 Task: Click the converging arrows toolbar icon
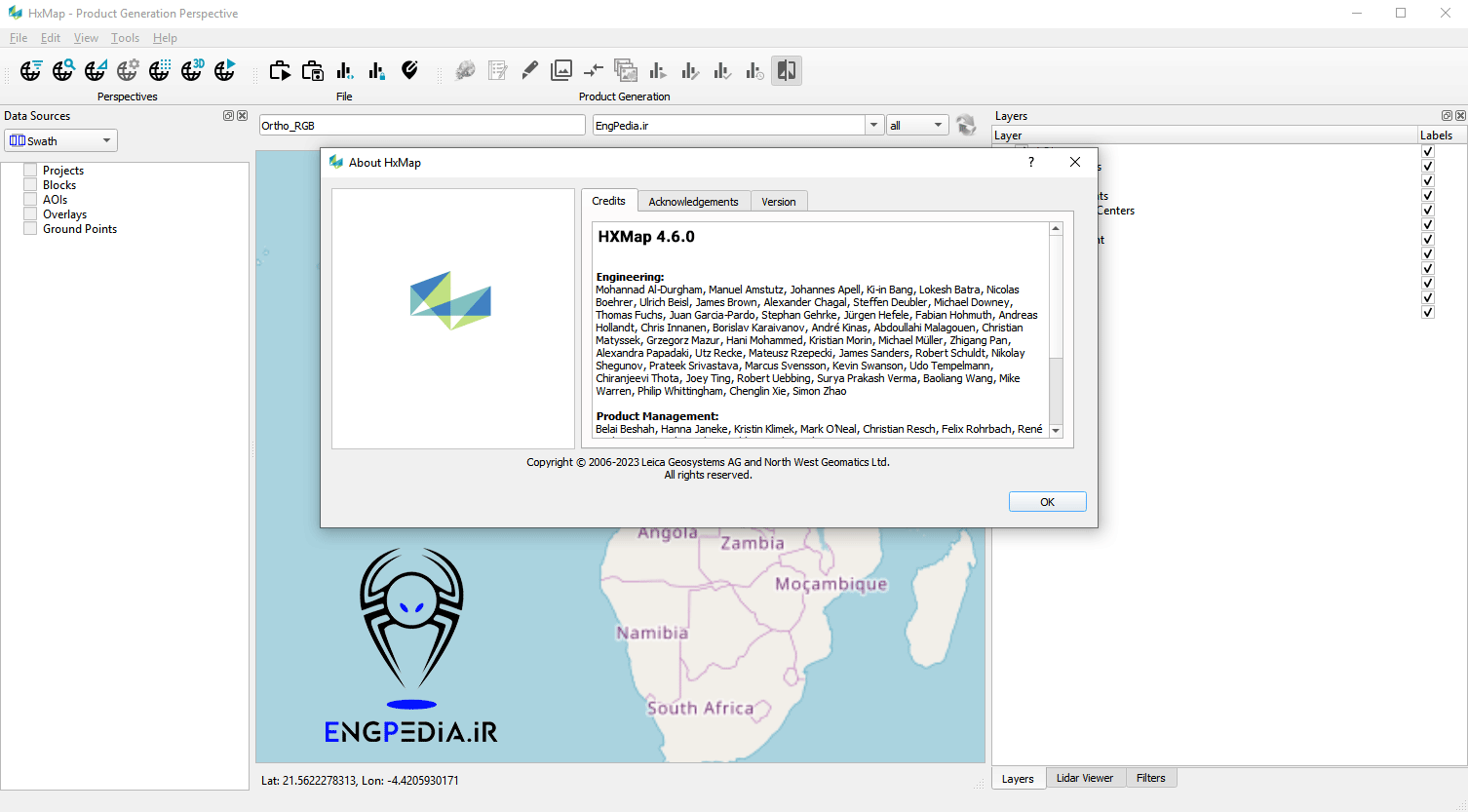tap(594, 70)
